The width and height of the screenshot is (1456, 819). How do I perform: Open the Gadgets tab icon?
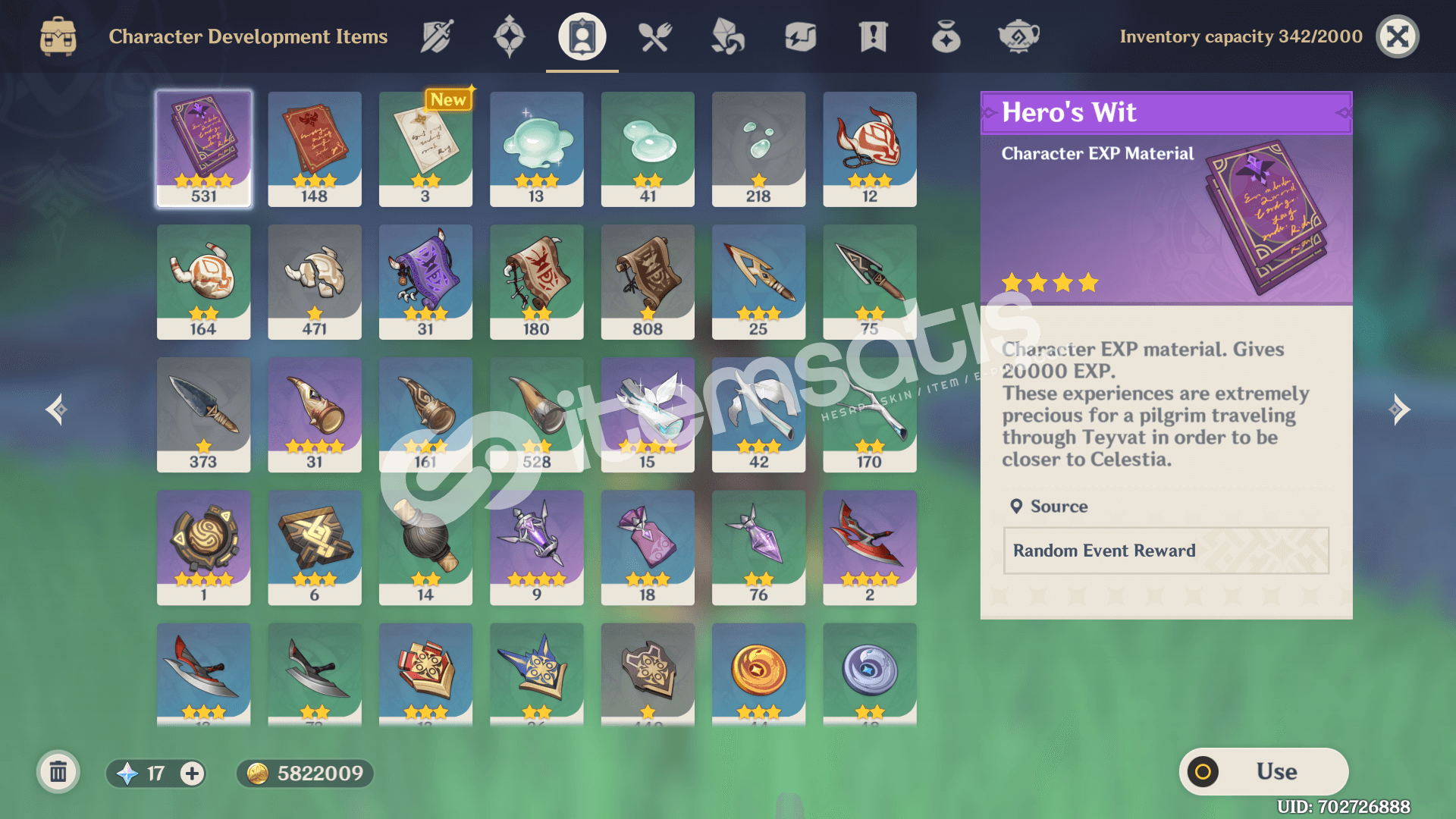(800, 36)
